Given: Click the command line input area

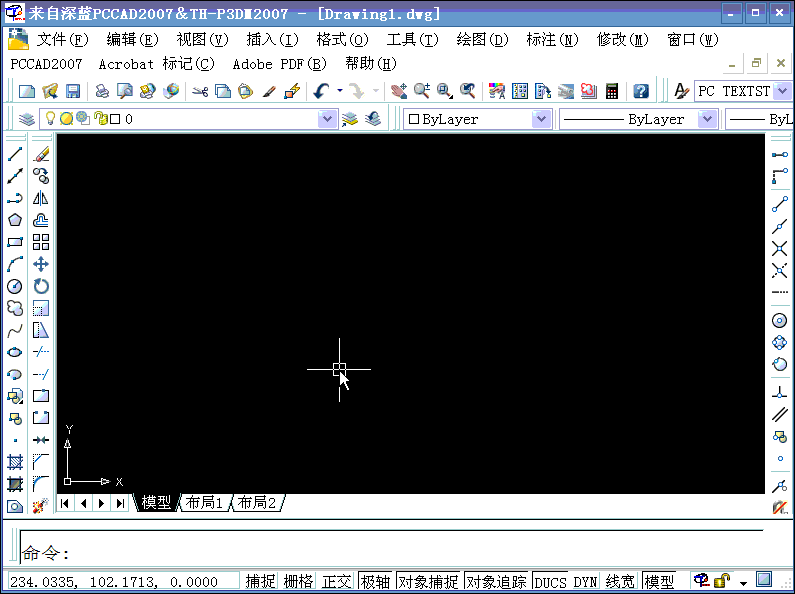Looking at the screenshot, I should [x=391, y=554].
